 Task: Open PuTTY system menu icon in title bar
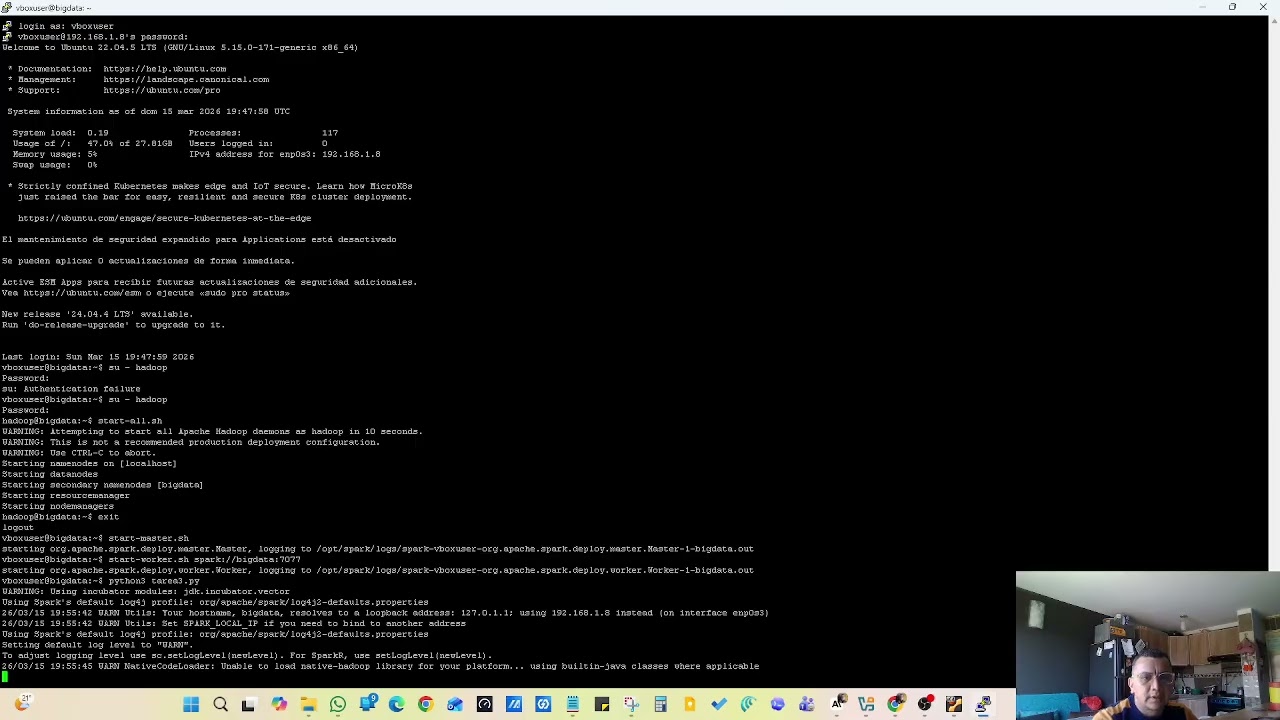(6, 7)
